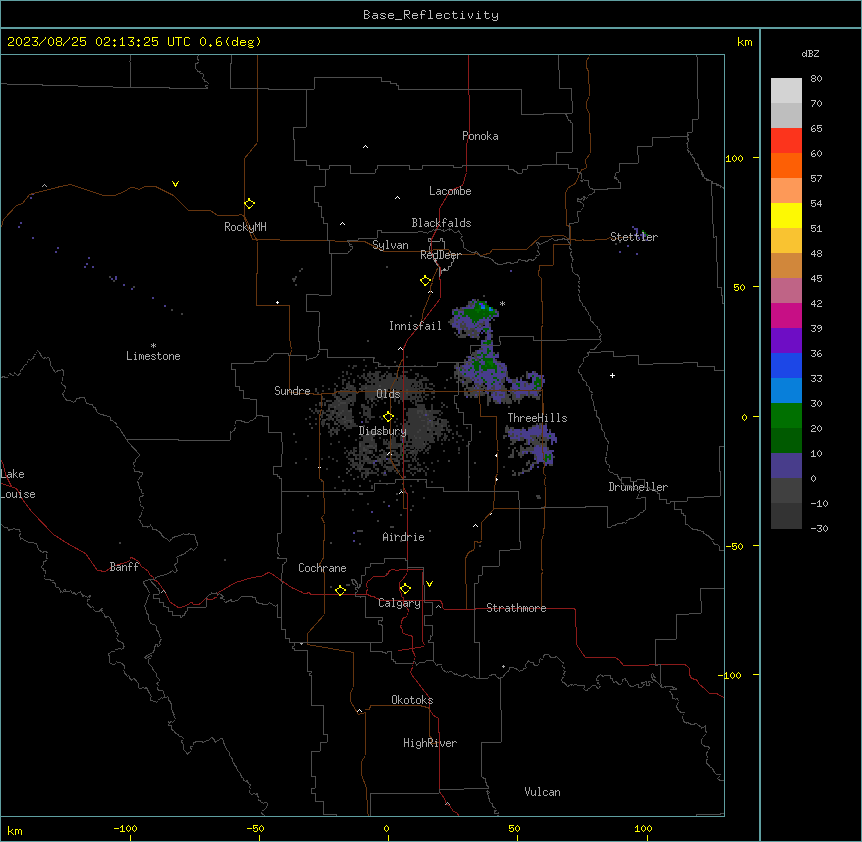Select the yellow diamond marker above Calgary
862x842 pixels.
[405, 589]
